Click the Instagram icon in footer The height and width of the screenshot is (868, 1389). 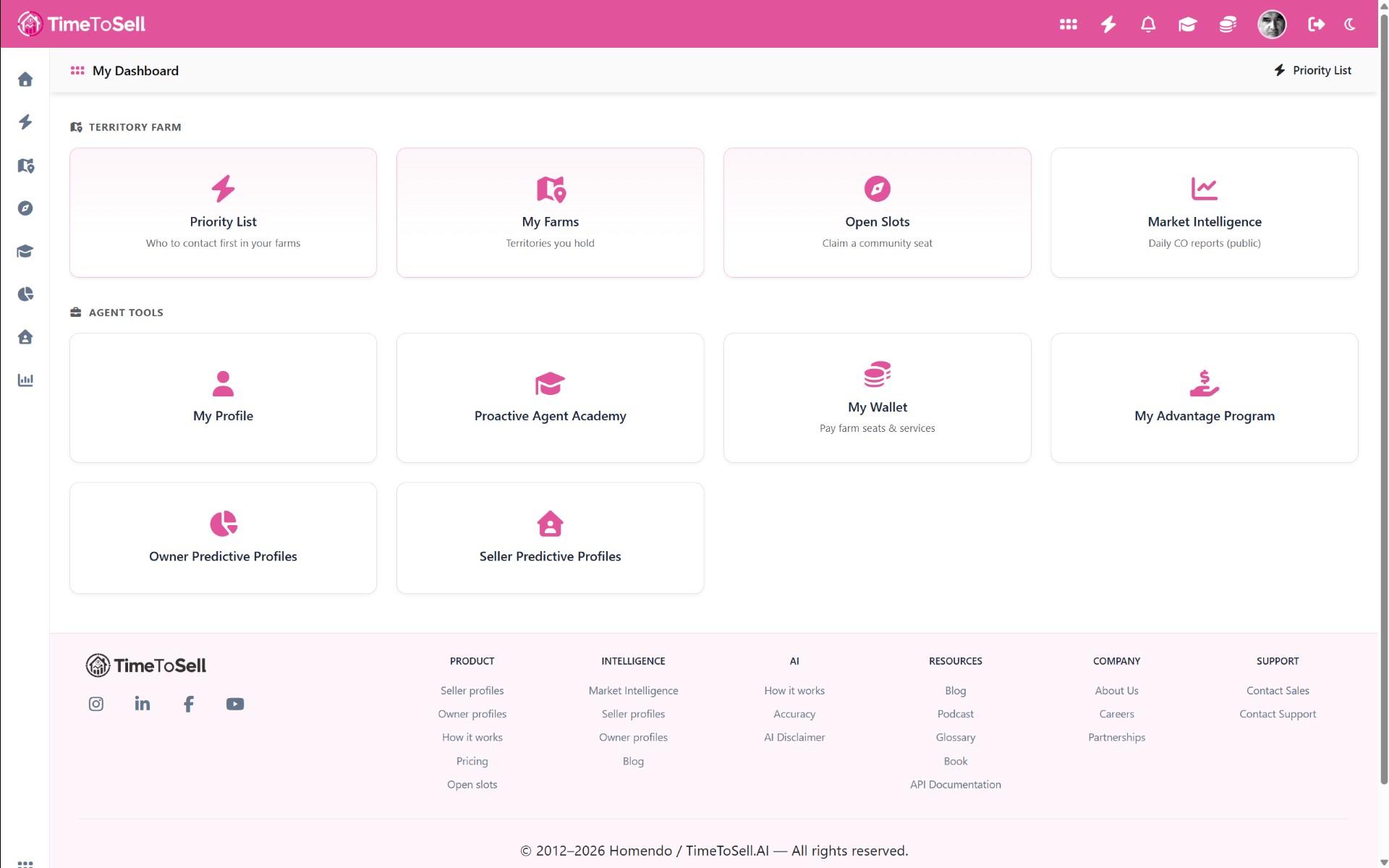(96, 704)
